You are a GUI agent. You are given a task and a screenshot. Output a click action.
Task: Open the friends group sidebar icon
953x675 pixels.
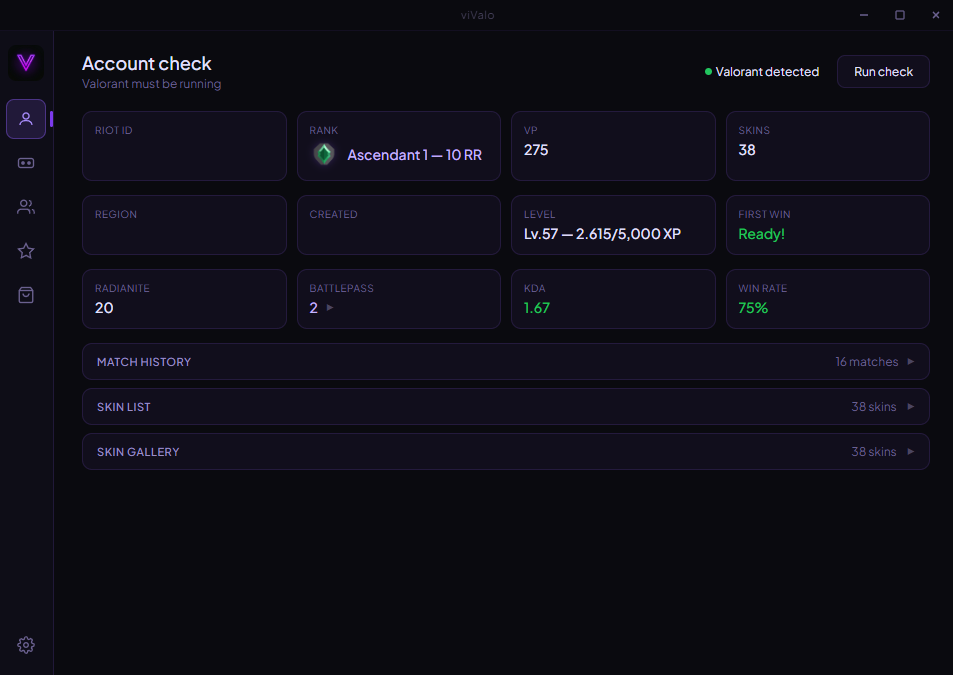coord(26,207)
